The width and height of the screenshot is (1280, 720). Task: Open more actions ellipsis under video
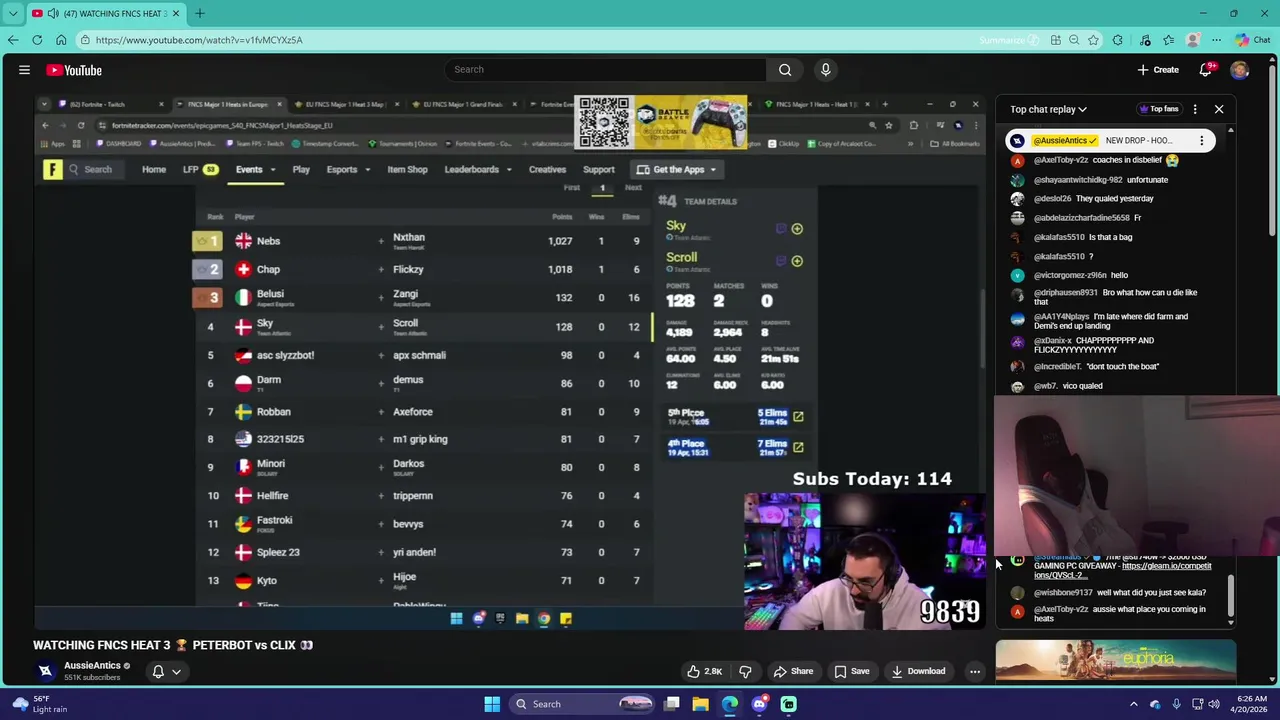click(x=975, y=671)
